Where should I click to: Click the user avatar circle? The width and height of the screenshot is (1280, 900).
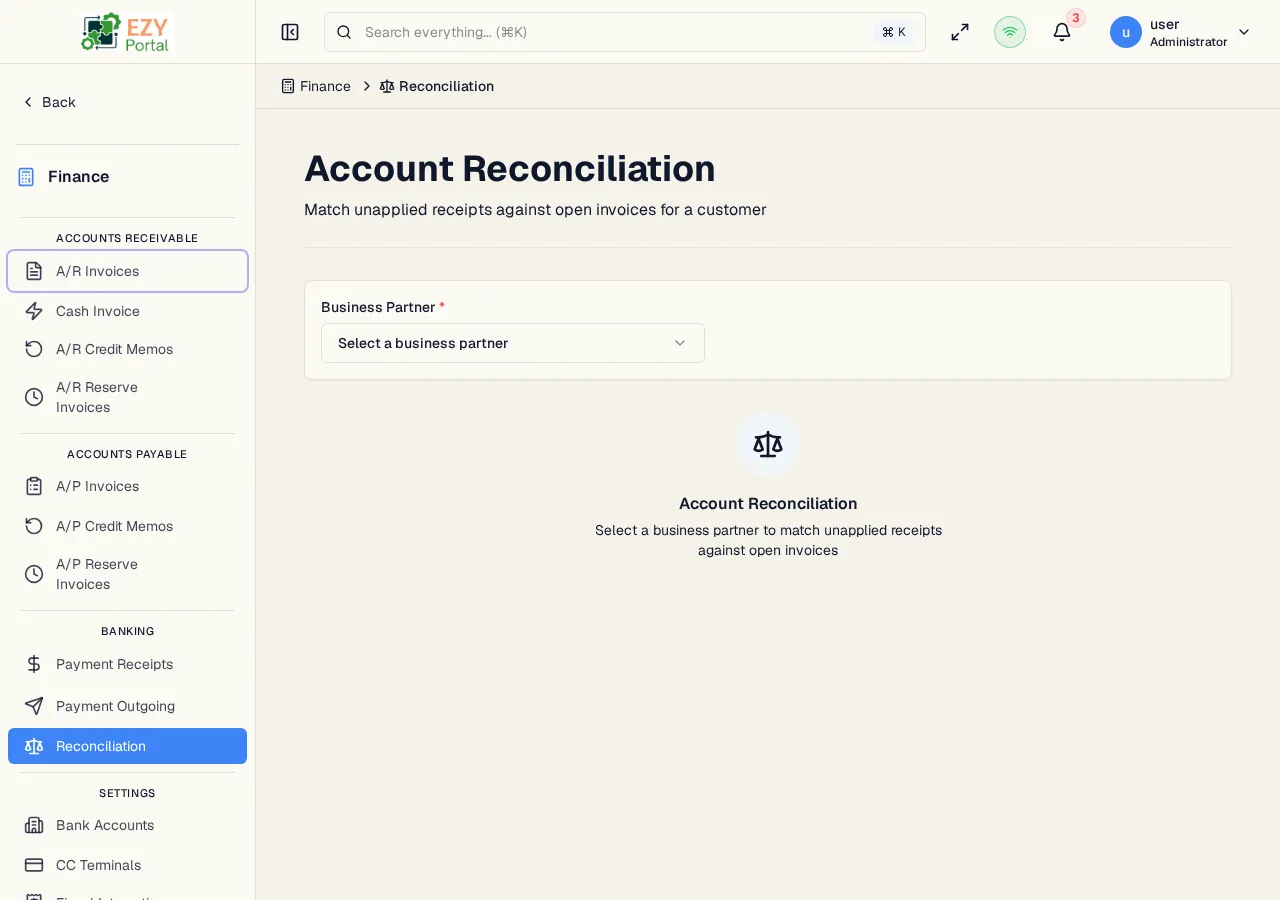click(x=1126, y=32)
